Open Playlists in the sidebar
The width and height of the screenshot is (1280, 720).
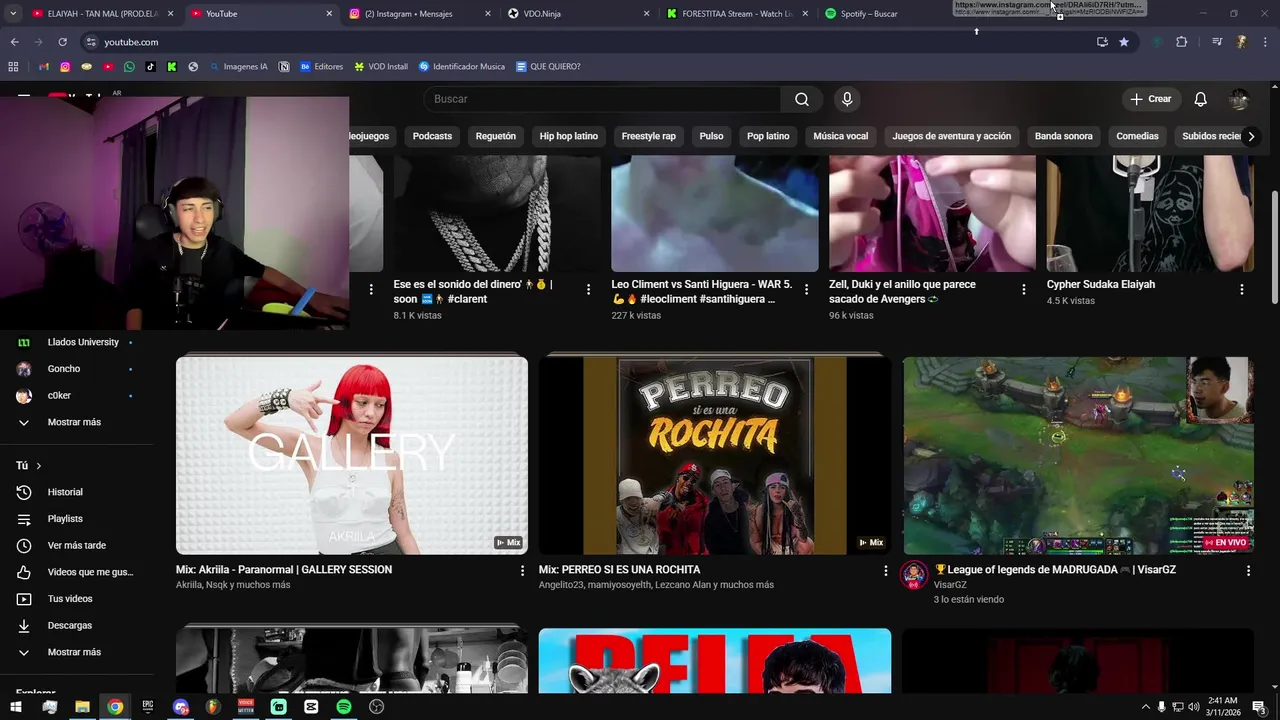[65, 519]
